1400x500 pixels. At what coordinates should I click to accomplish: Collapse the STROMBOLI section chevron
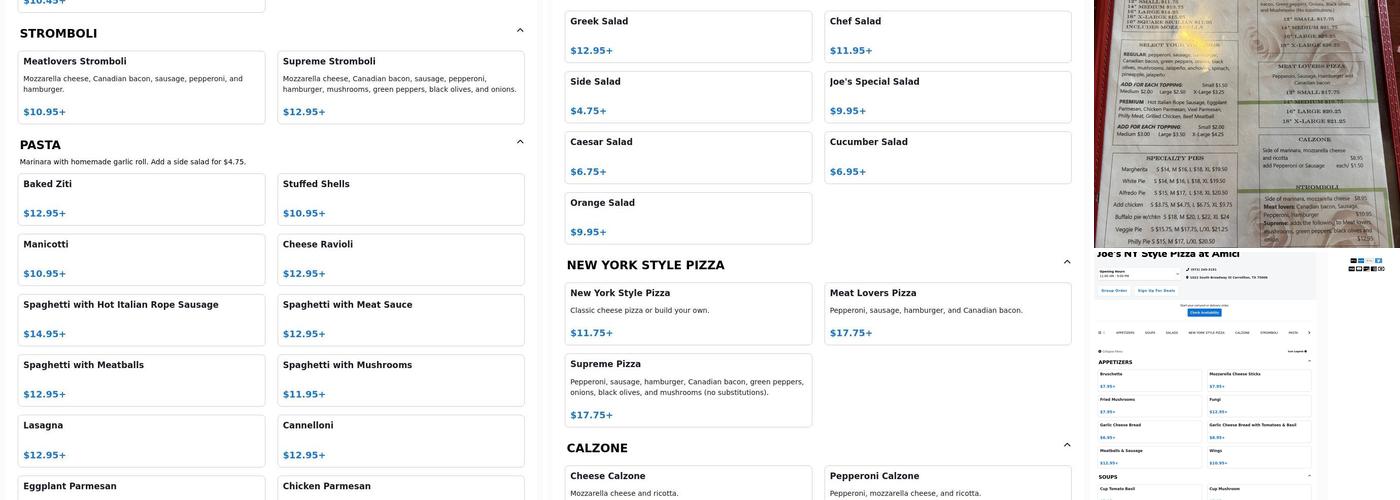520,31
